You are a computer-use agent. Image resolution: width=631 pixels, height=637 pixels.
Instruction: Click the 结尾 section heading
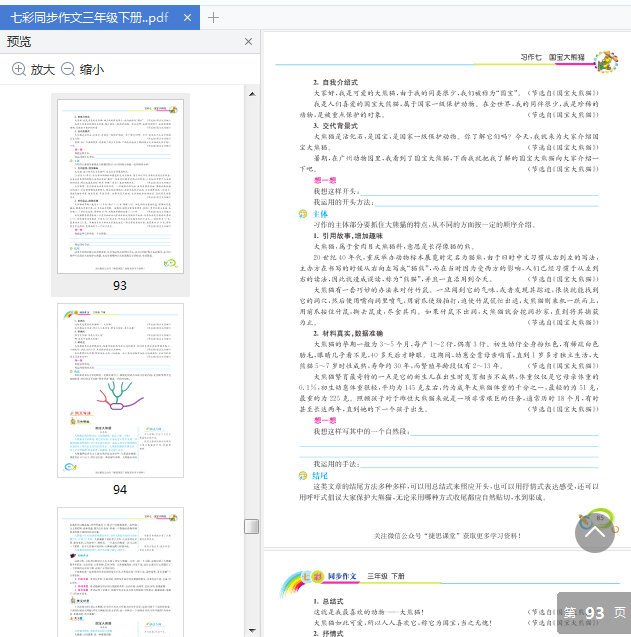(320, 476)
